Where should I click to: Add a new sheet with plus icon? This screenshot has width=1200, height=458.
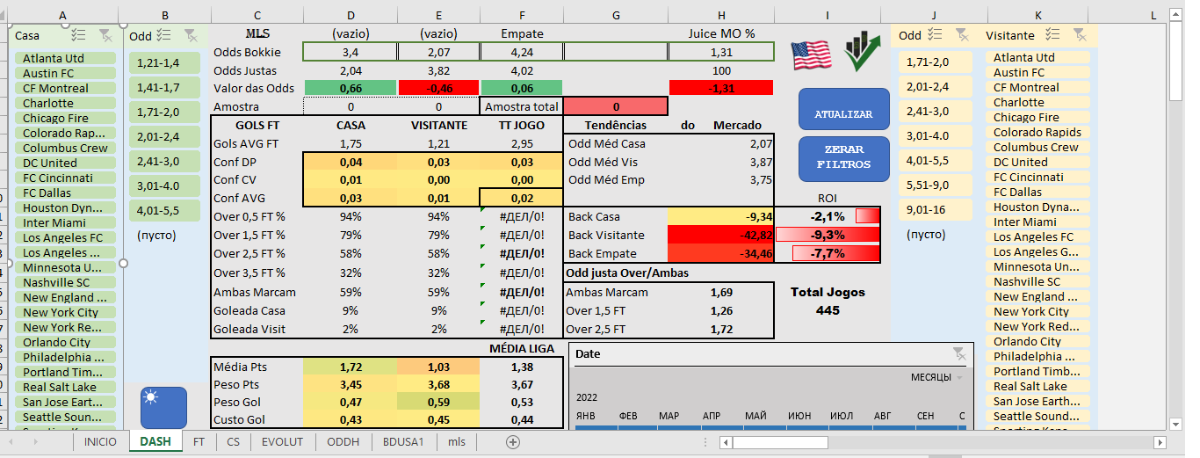pos(513,441)
